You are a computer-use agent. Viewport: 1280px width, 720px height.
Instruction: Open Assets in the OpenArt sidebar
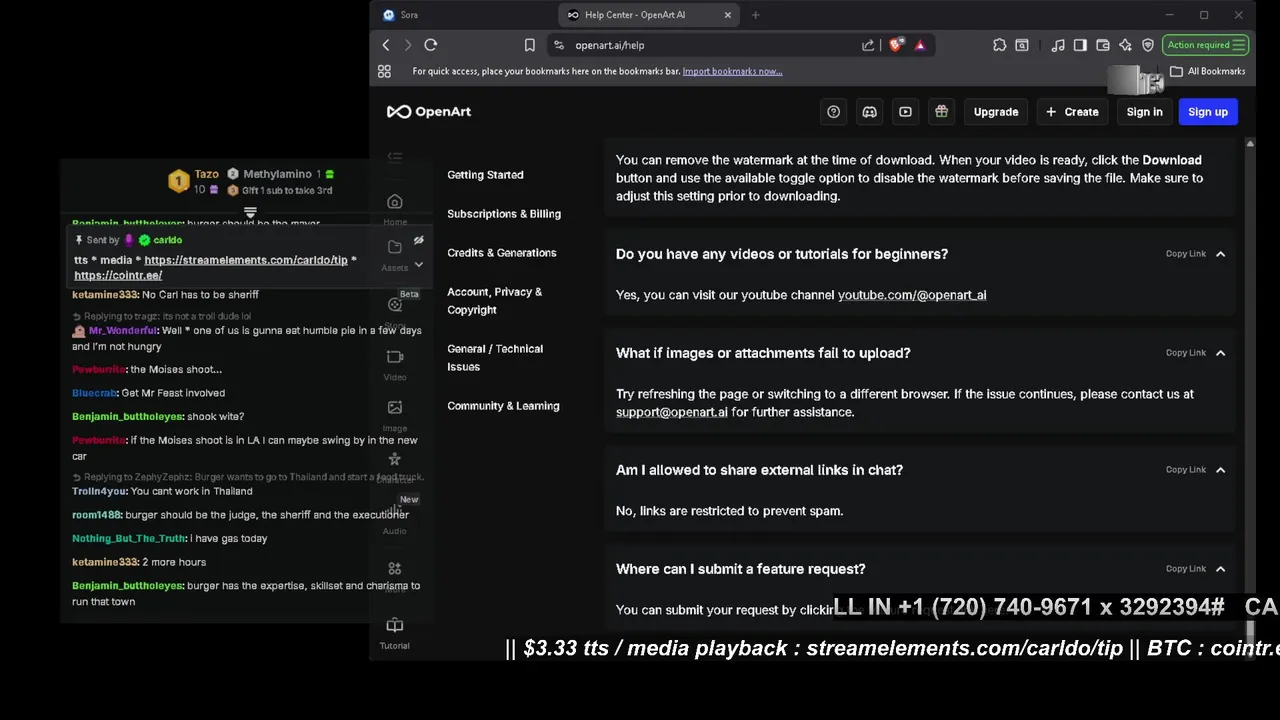395,256
